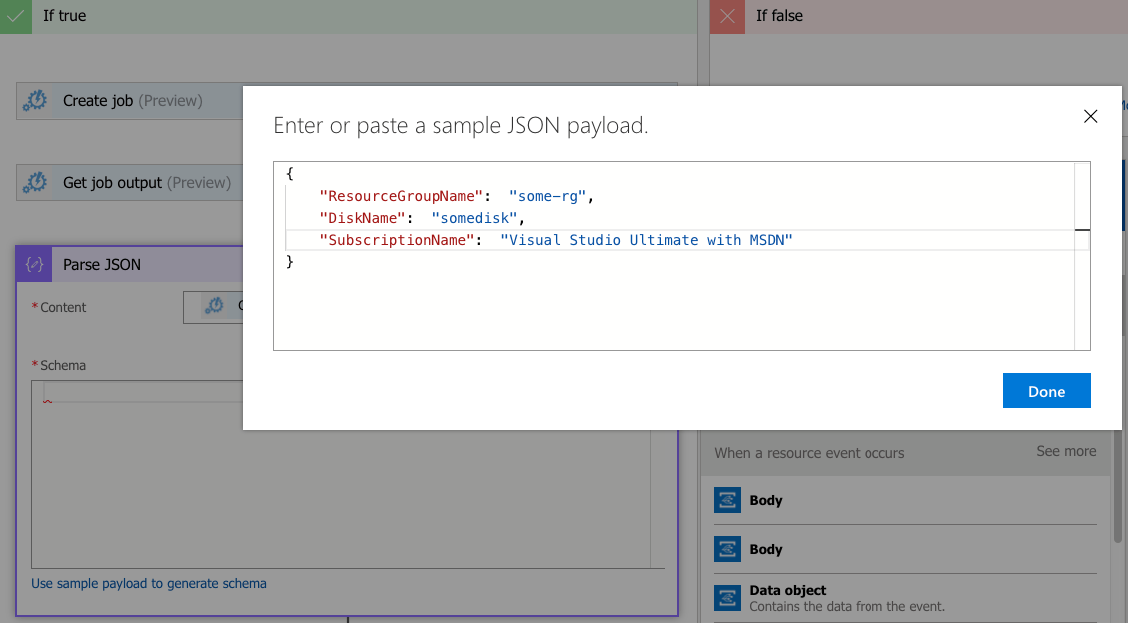The width and height of the screenshot is (1128, 623).
Task: Click the red X icon on If false branch
Action: click(x=727, y=16)
